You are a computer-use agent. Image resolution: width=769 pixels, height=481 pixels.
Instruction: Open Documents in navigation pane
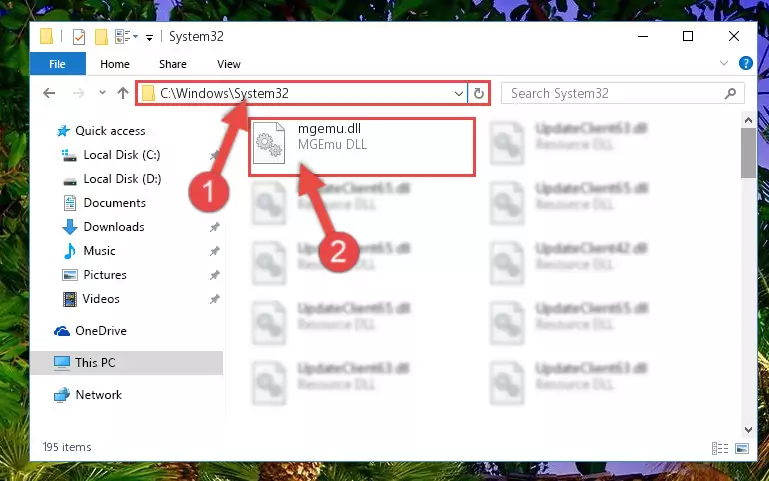pyautogui.click(x=114, y=203)
